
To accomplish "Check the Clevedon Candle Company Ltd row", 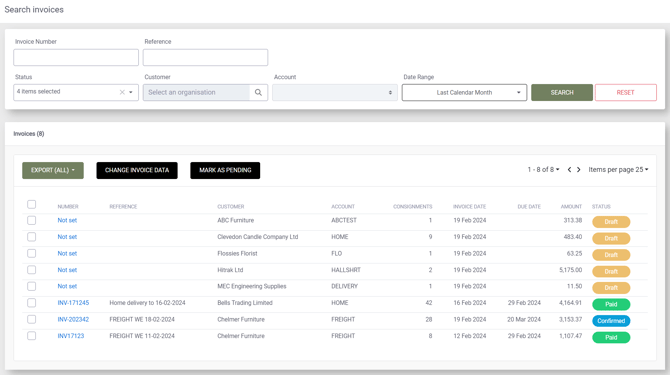I will pyautogui.click(x=32, y=237).
